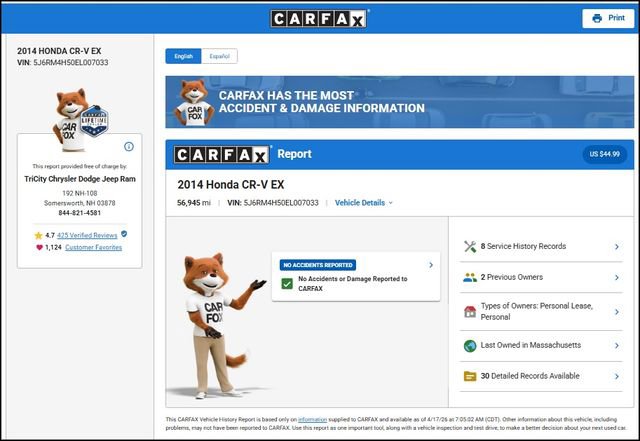Click the folder detailed records icon
This screenshot has width=640, height=441.
coord(470,376)
